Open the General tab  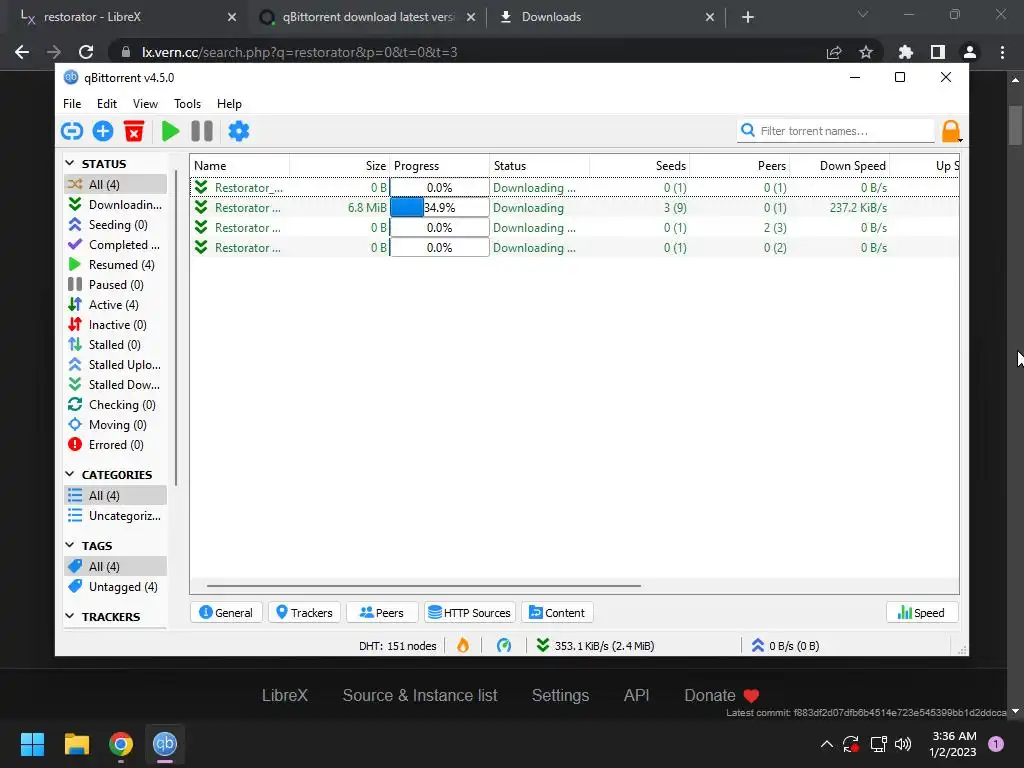[226, 613]
